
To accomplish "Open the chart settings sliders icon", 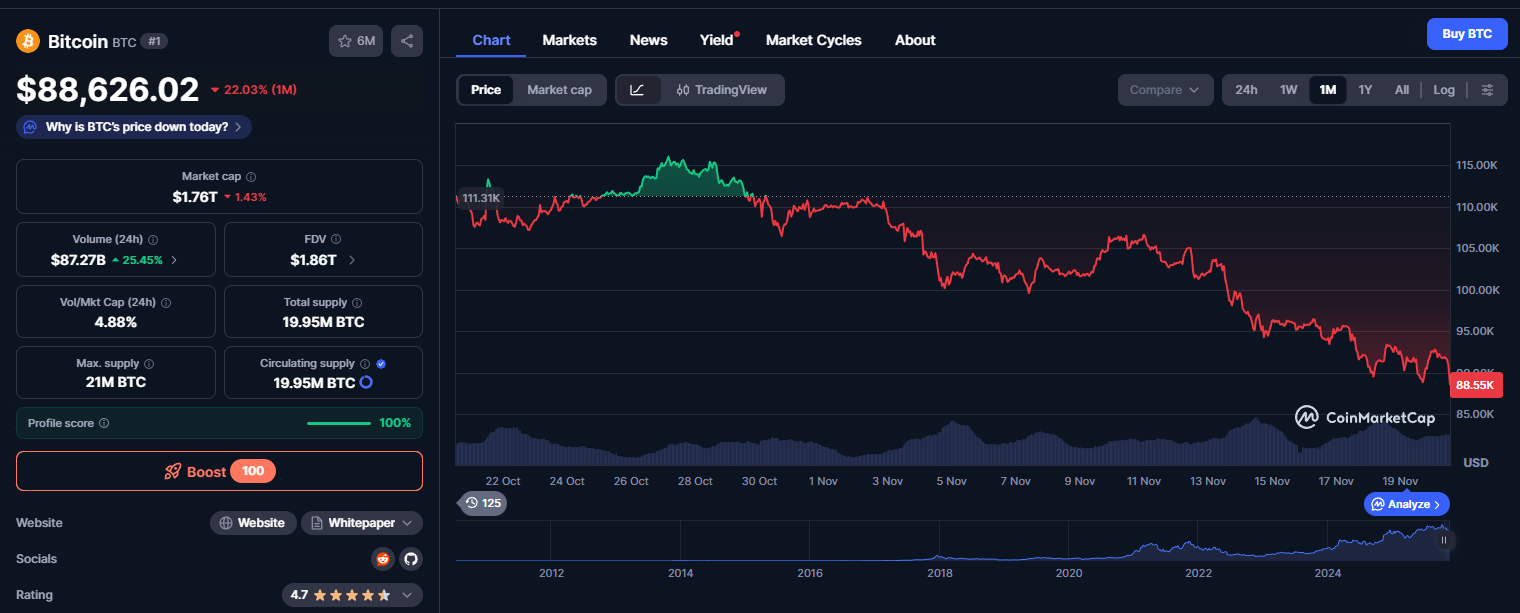I will [x=1489, y=89].
